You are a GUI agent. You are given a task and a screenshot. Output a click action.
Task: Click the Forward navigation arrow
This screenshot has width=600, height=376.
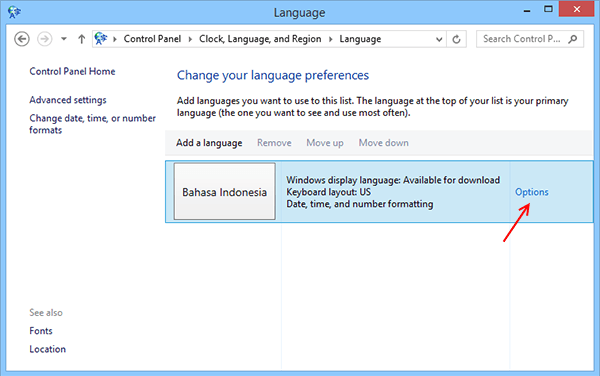[45, 39]
